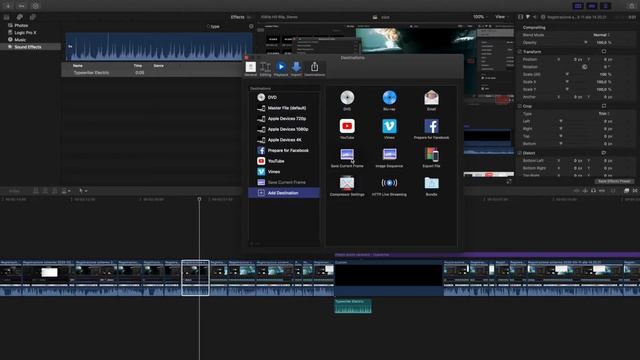Select Apple Devices 4K destination
Screen dimensions: 640x360
(284, 140)
